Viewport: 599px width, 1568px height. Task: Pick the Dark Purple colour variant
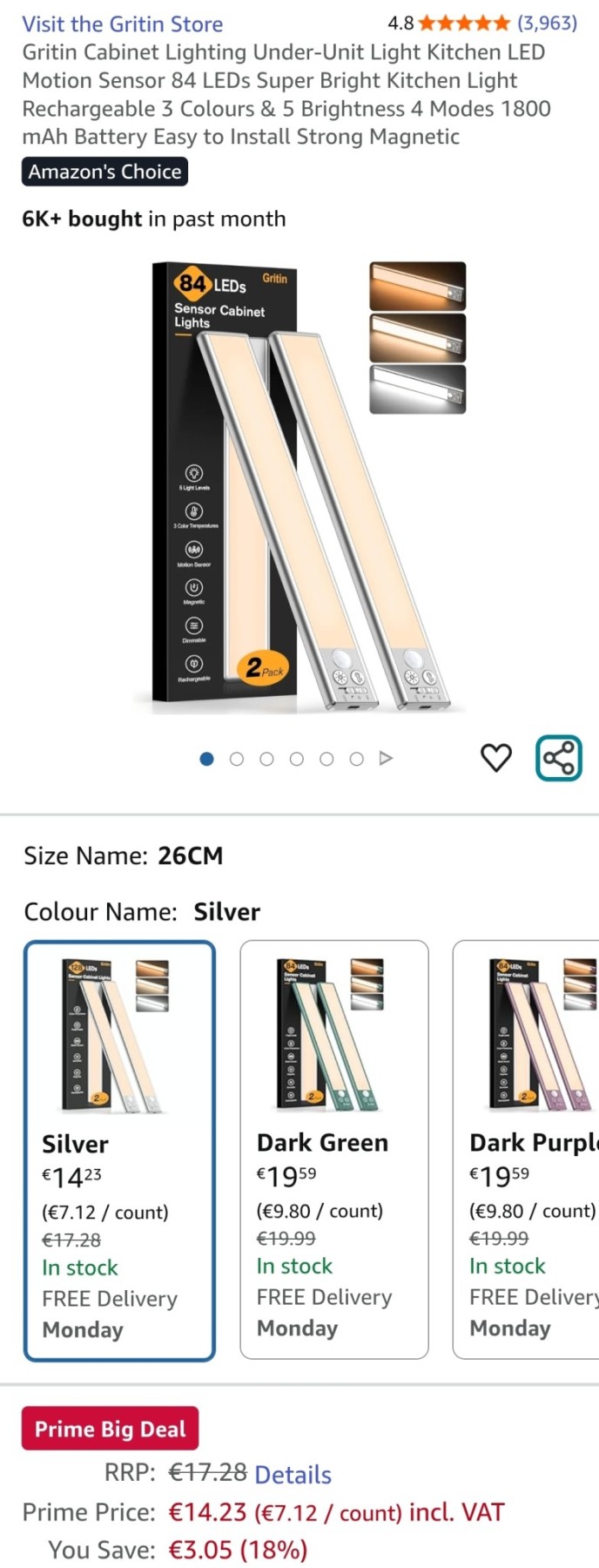[x=526, y=1149]
